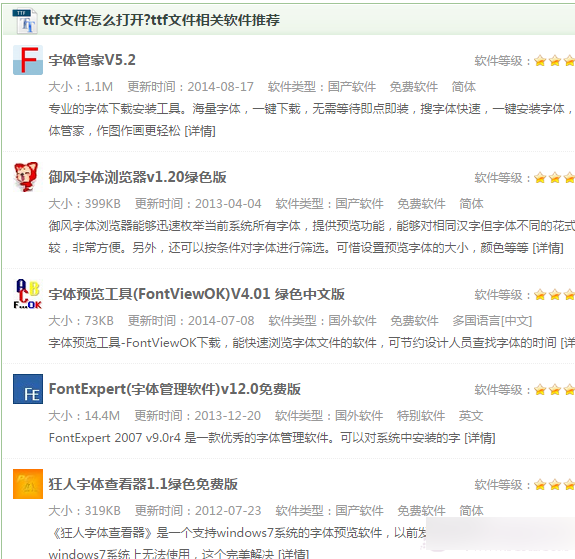The image size is (575, 559).
Task: Click first star rating of 狂人字体查看器
Action: [540, 485]
